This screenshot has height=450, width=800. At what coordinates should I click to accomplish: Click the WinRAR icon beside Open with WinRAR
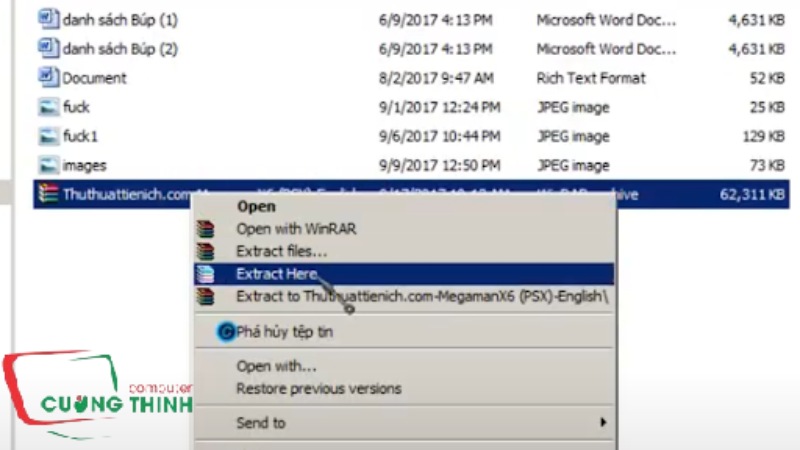(206, 229)
